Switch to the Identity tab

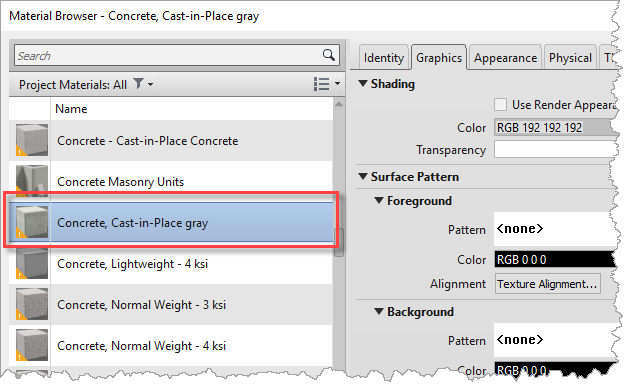point(384,58)
